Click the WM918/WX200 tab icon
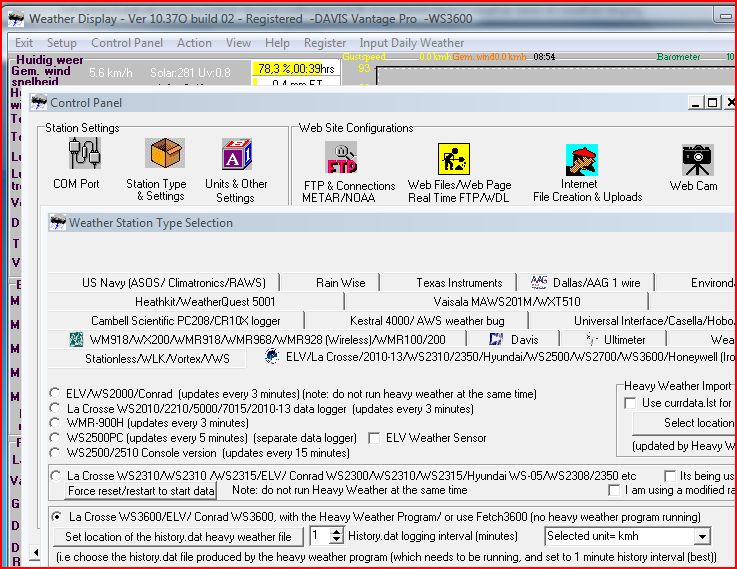Image resolution: width=737 pixels, height=569 pixels. [76, 339]
